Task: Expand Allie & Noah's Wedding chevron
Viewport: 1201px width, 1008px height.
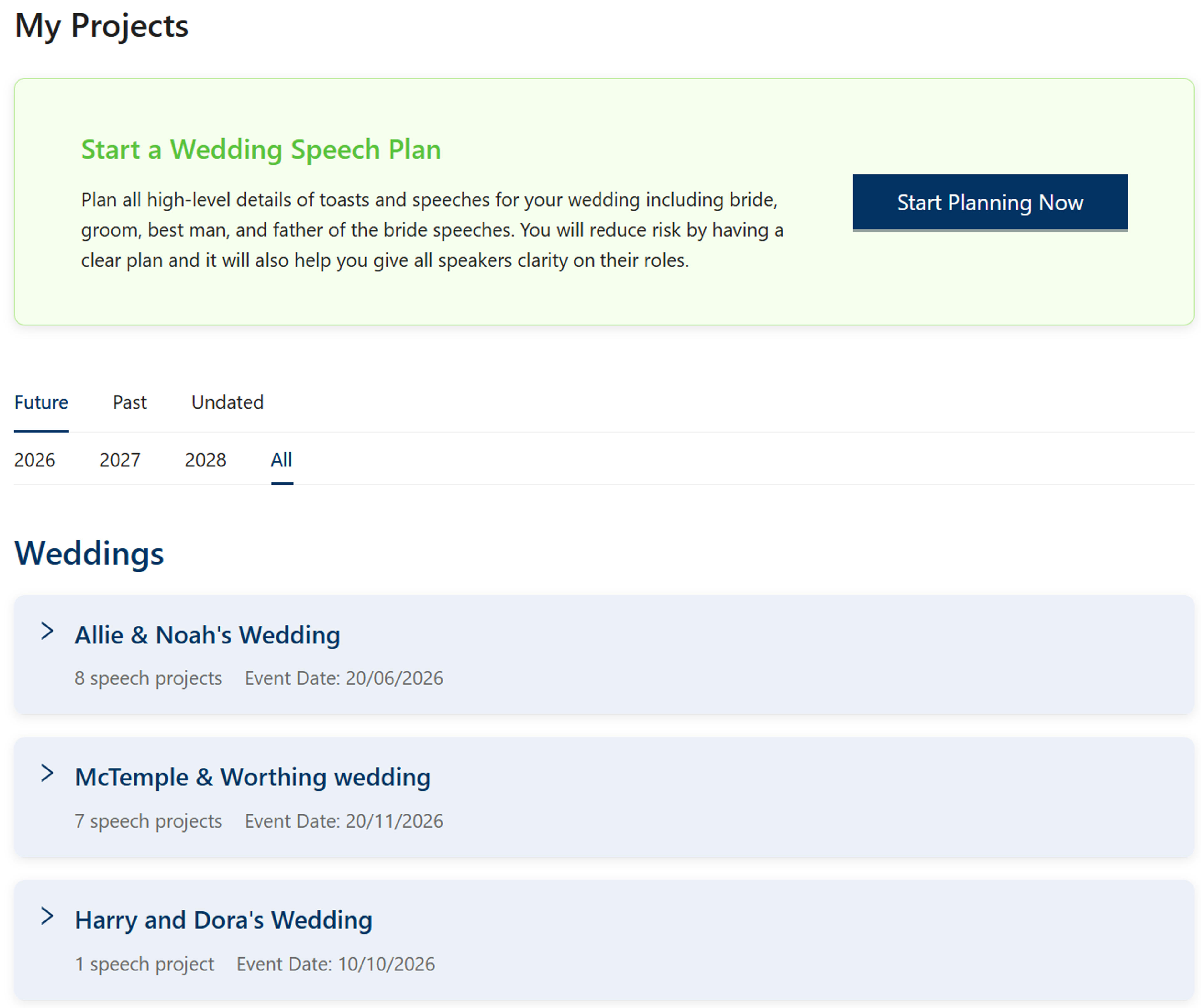Action: pos(48,631)
